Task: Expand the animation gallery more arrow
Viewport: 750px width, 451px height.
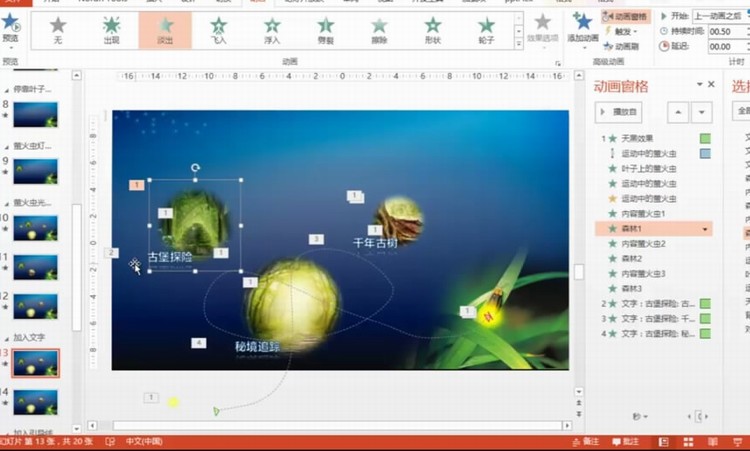Action: [518, 44]
